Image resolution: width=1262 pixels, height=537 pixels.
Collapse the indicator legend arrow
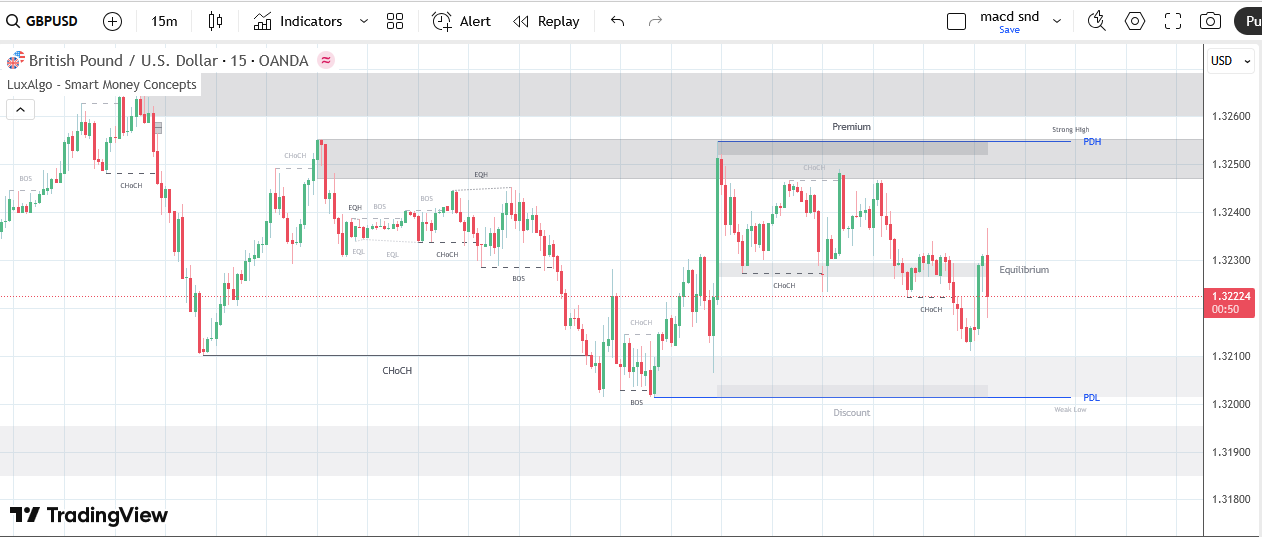click(21, 110)
